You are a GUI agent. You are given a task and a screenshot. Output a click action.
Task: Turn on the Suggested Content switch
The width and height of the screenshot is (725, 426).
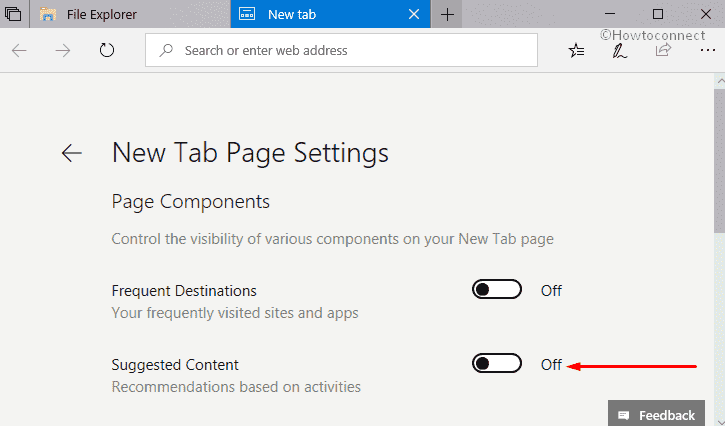pos(496,364)
